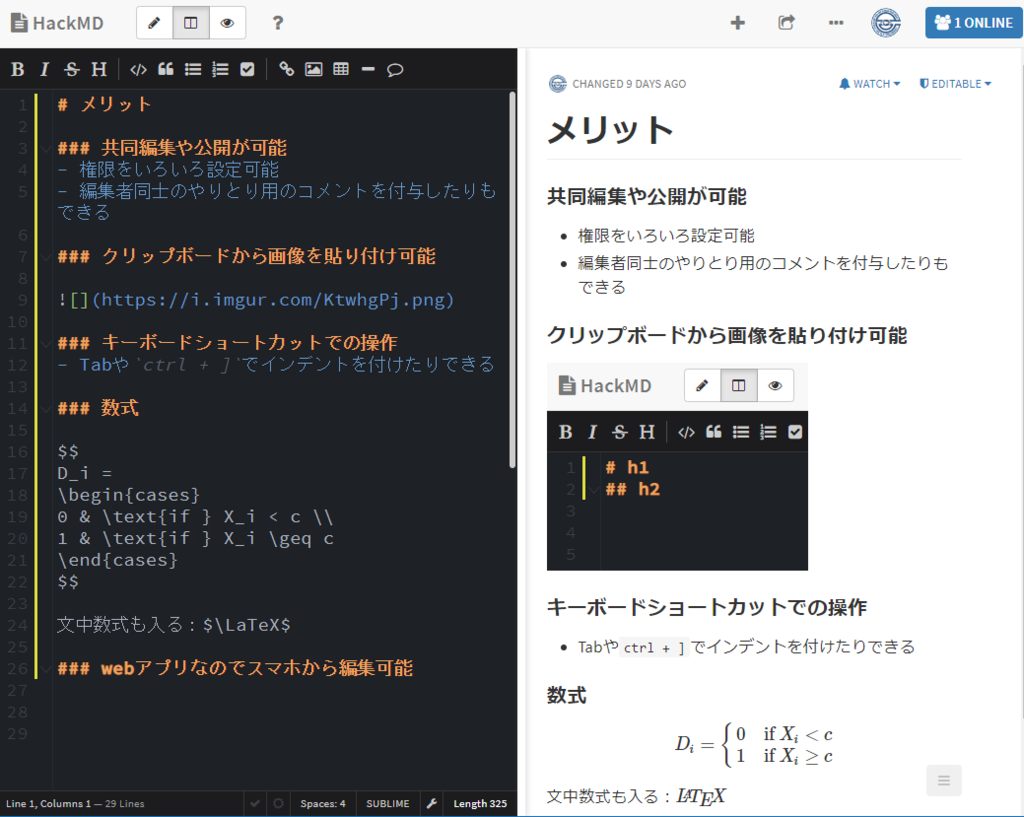Switch to view-only eye mode
The image size is (1024, 817).
tap(227, 24)
